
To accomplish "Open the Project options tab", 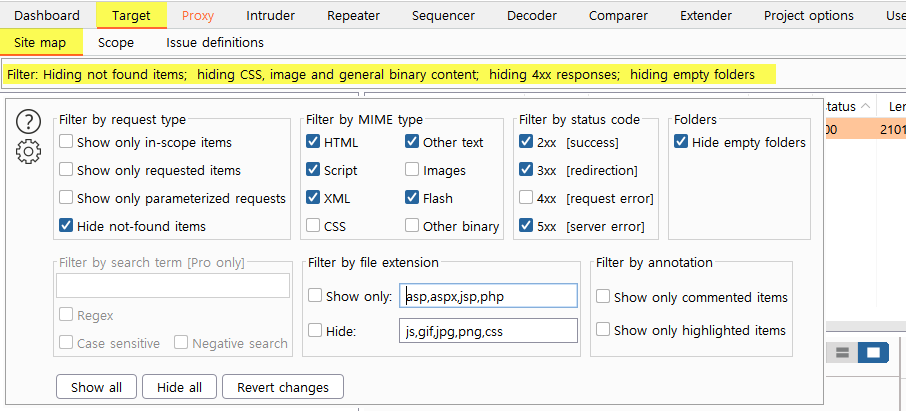I will point(809,16).
